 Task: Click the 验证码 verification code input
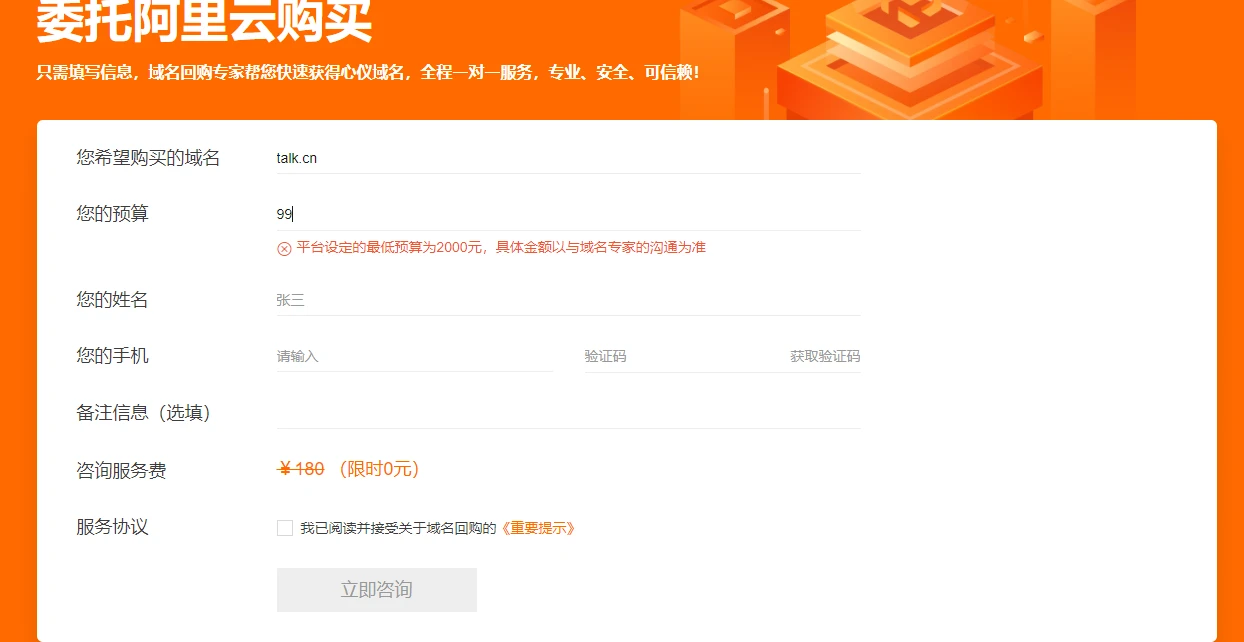coord(680,356)
